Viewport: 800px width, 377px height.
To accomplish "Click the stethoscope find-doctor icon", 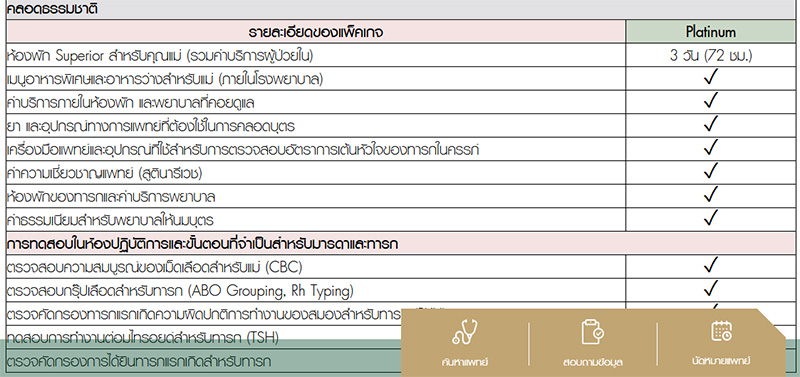I will pos(464,332).
